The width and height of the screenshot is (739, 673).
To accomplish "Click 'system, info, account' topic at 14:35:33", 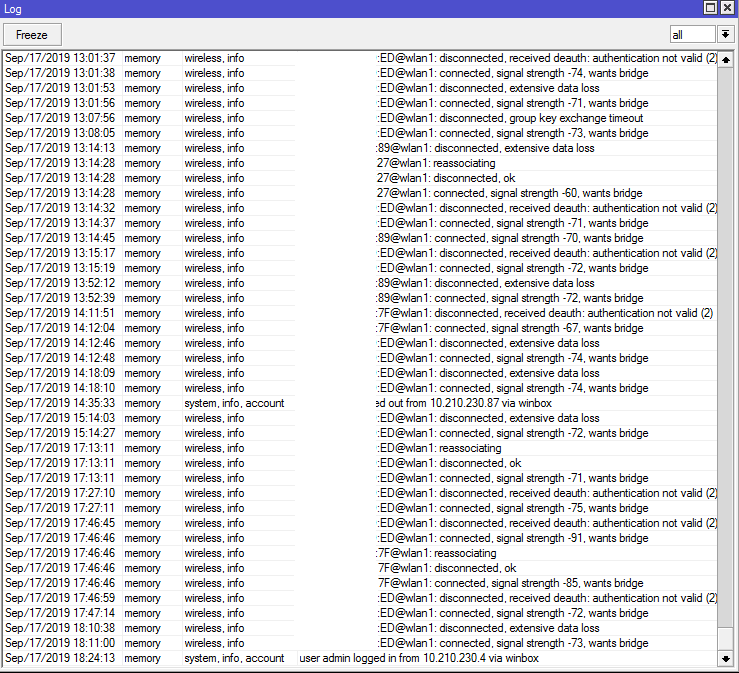I will pyautogui.click(x=234, y=403).
